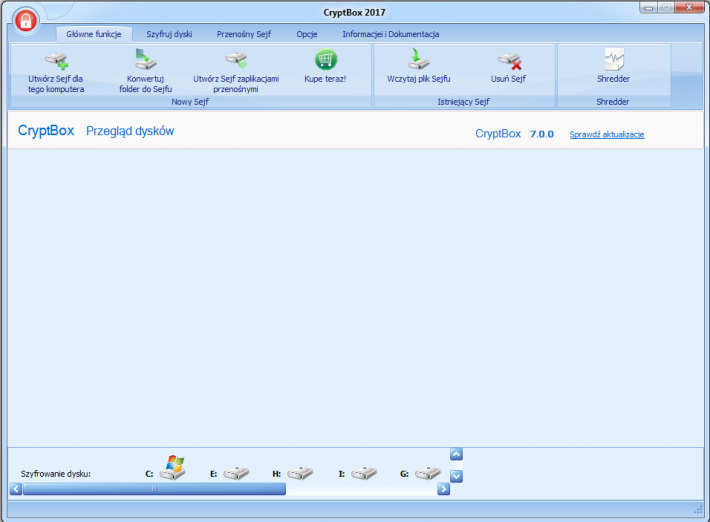Minimize the CryptBox 2017 window

coord(649,7)
